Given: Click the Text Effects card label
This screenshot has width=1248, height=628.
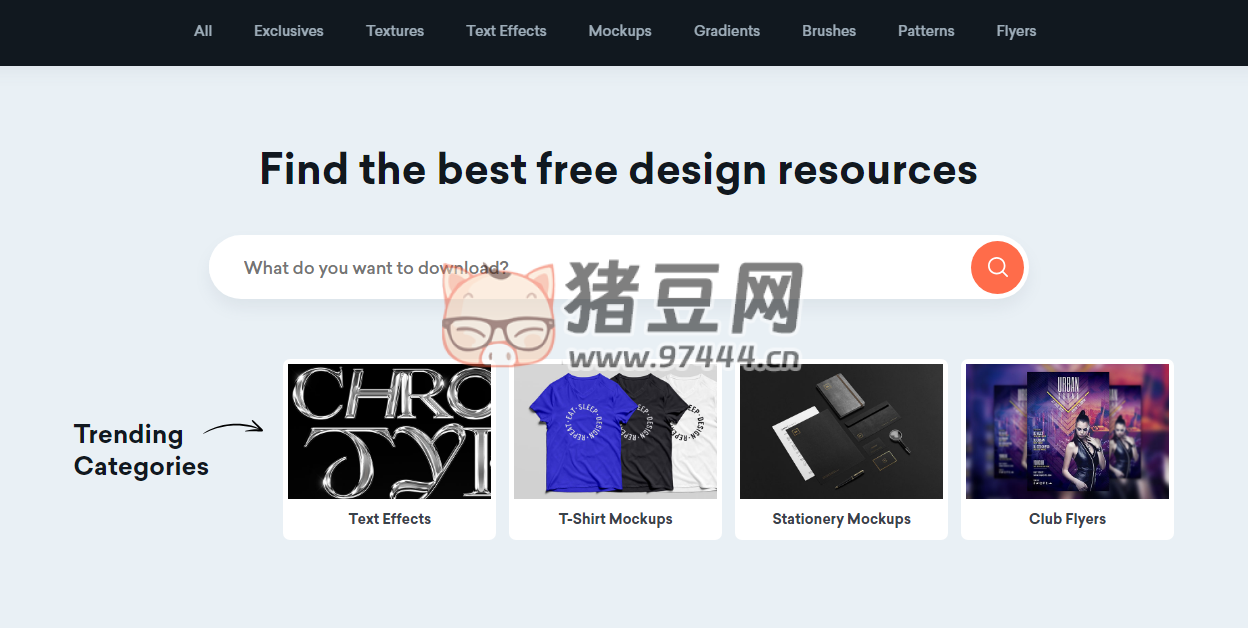Looking at the screenshot, I should pyautogui.click(x=389, y=519).
